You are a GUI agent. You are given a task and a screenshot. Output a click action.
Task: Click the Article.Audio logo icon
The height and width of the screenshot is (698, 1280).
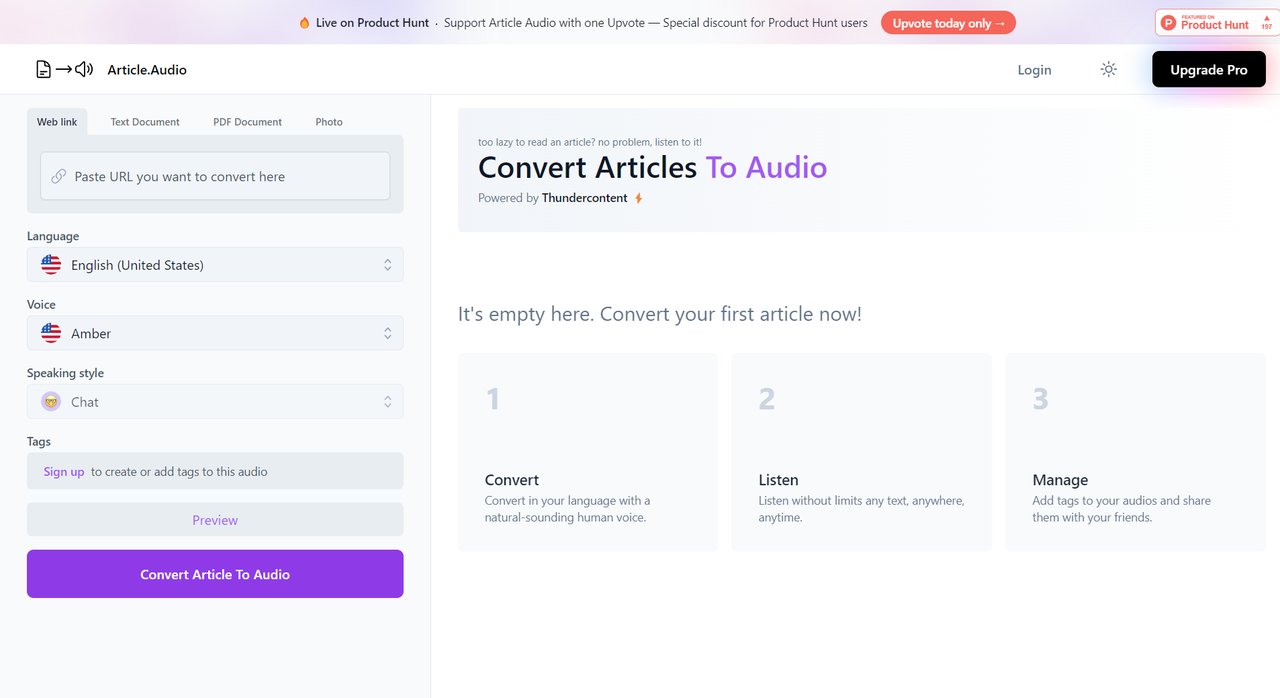coord(64,69)
